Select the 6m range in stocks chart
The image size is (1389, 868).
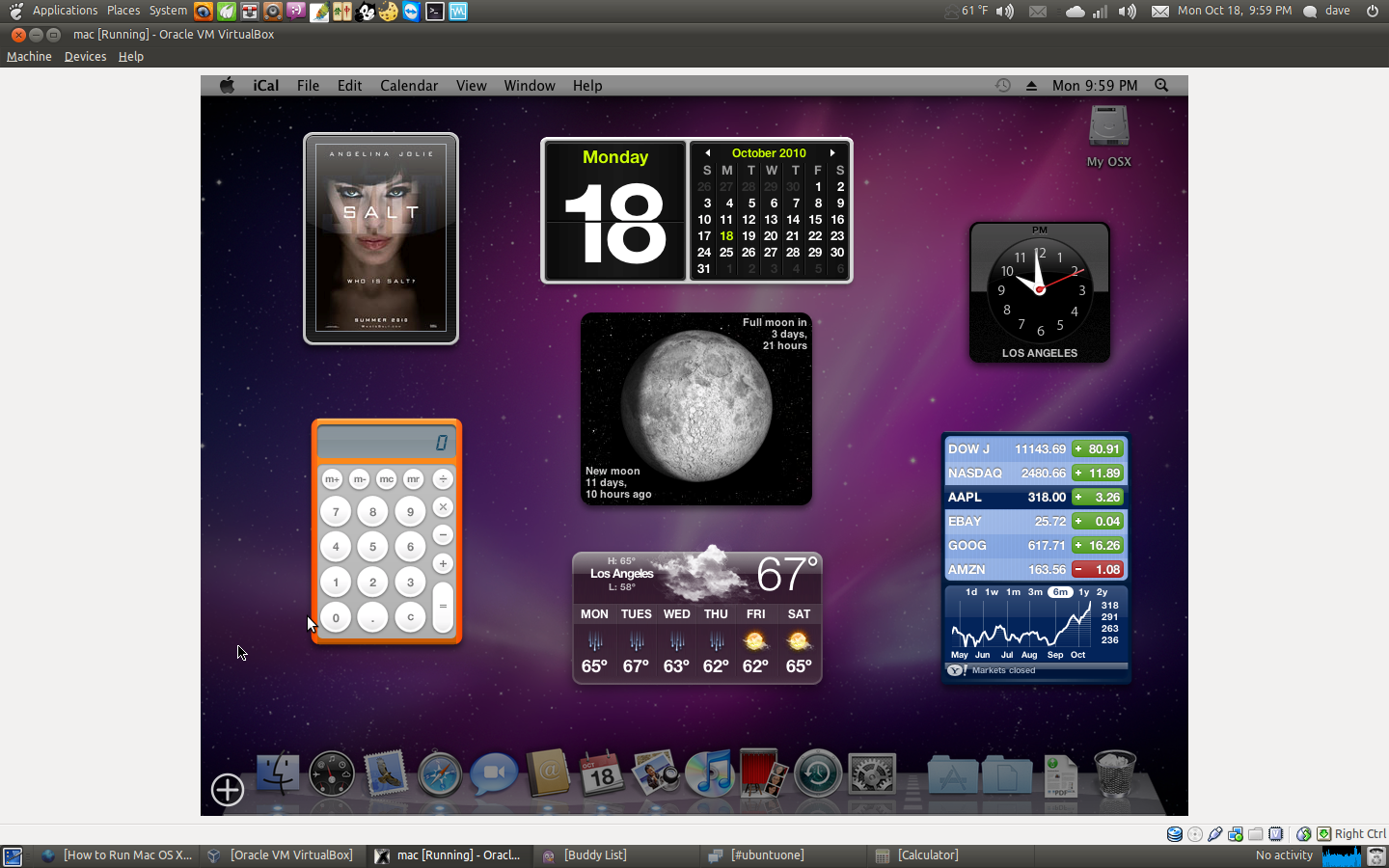click(x=1060, y=592)
